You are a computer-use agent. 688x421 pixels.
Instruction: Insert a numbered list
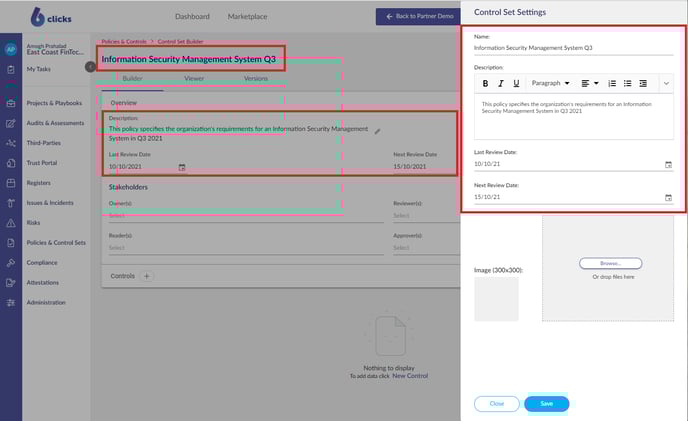pos(612,83)
